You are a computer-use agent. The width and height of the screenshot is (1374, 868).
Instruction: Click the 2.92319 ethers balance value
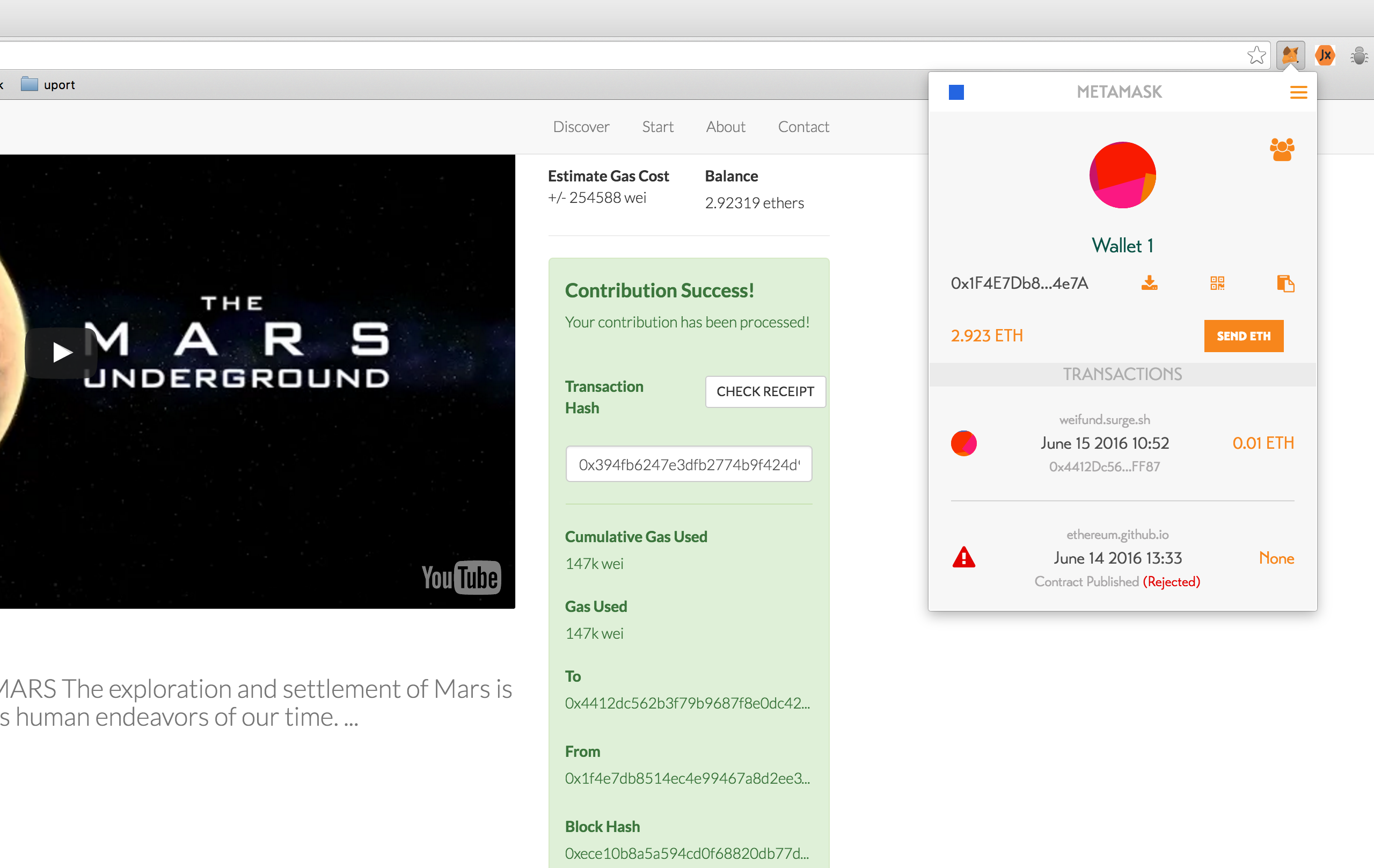click(x=754, y=203)
